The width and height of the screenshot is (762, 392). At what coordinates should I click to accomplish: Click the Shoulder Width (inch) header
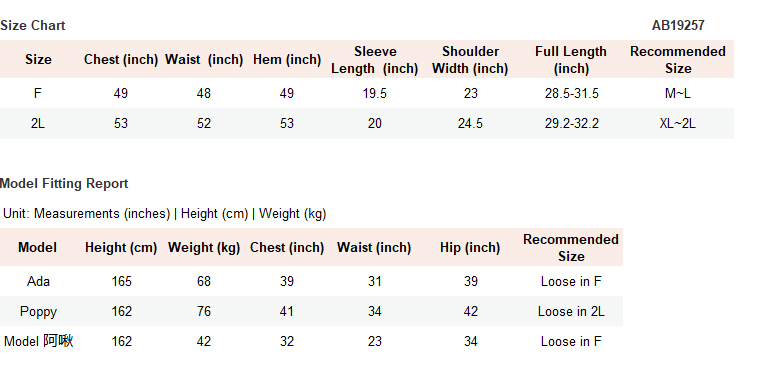coord(470,60)
